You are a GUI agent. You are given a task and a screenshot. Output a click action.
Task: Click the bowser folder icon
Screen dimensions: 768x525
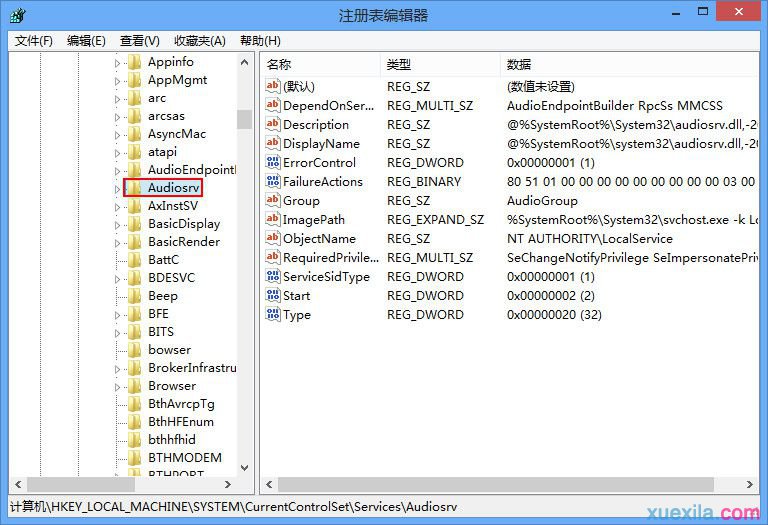[x=134, y=350]
